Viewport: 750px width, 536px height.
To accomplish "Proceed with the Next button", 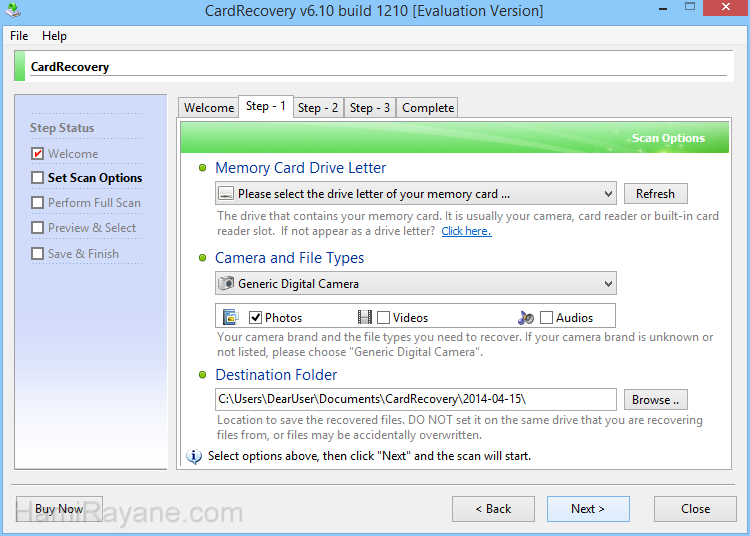I will (x=588, y=509).
